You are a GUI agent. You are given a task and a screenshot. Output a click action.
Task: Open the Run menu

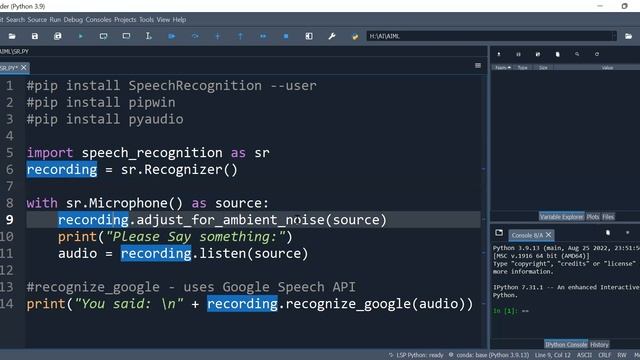[x=55, y=20]
